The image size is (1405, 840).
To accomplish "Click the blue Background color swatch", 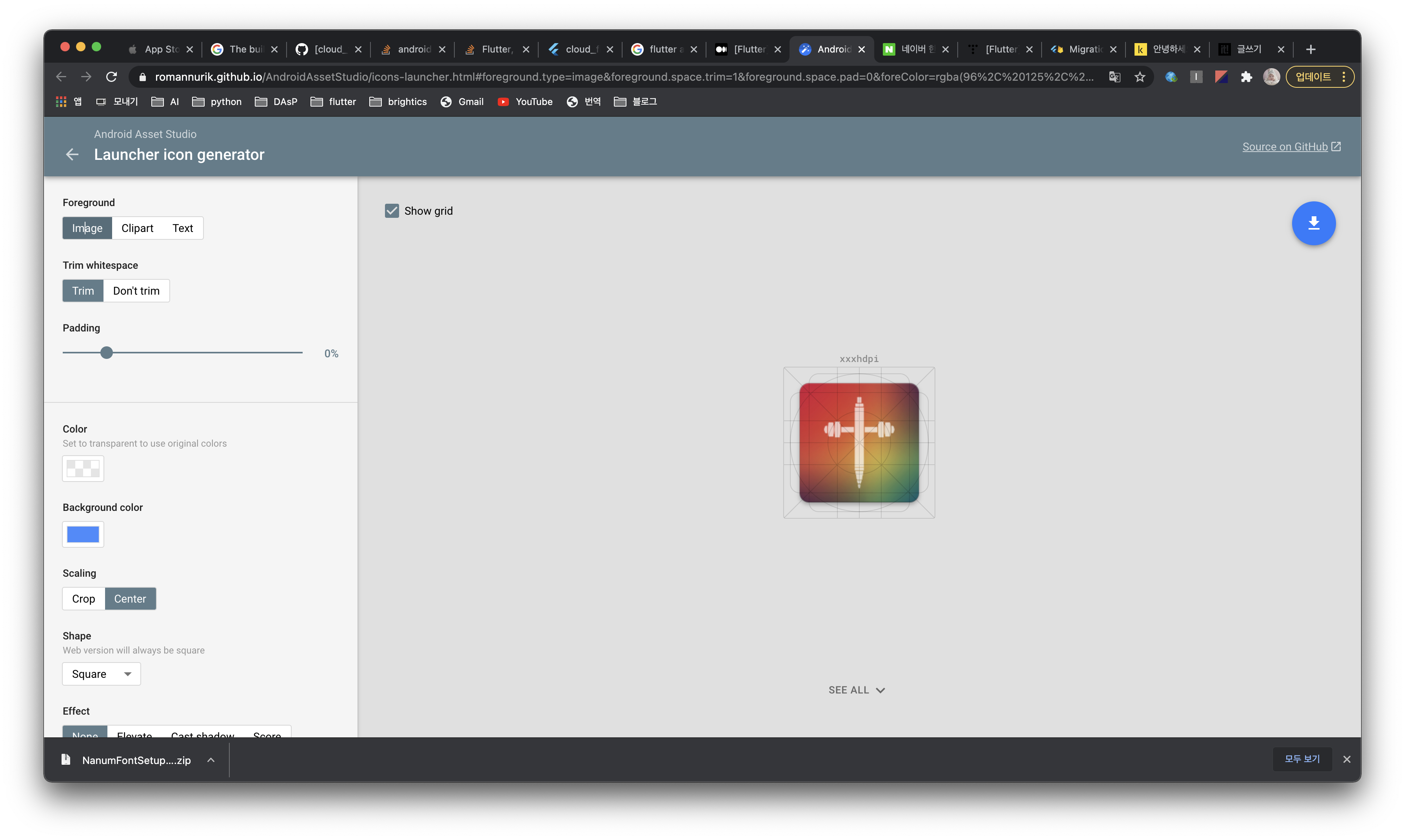I will click(x=83, y=534).
